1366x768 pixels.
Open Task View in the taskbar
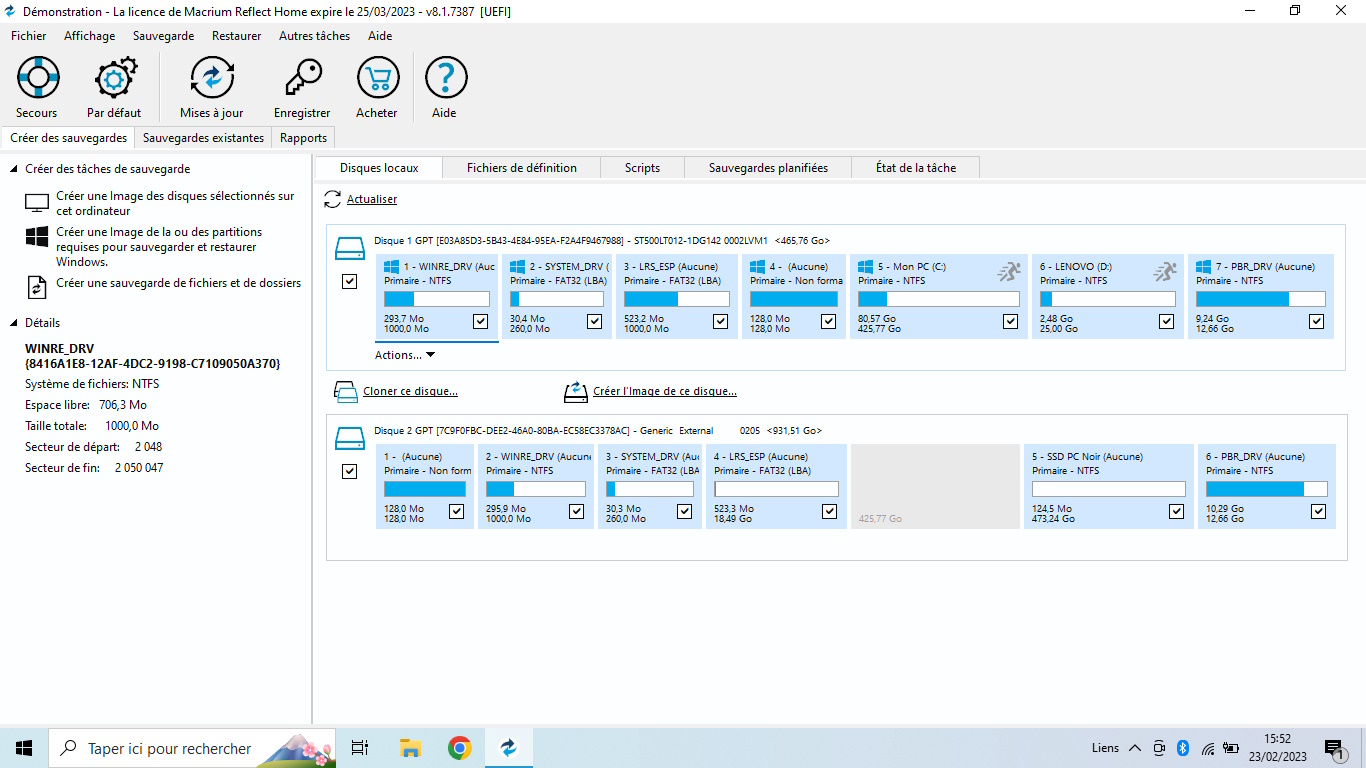point(360,748)
